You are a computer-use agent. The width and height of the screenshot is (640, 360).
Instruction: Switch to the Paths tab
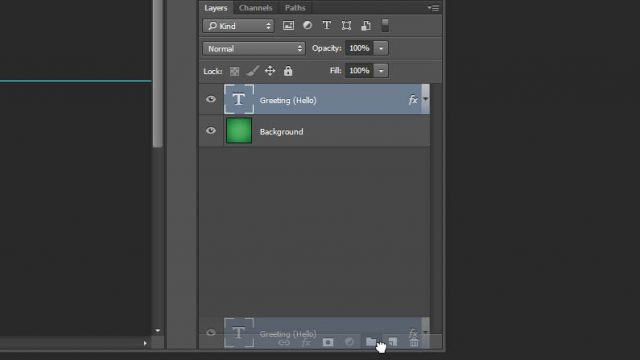click(x=295, y=8)
